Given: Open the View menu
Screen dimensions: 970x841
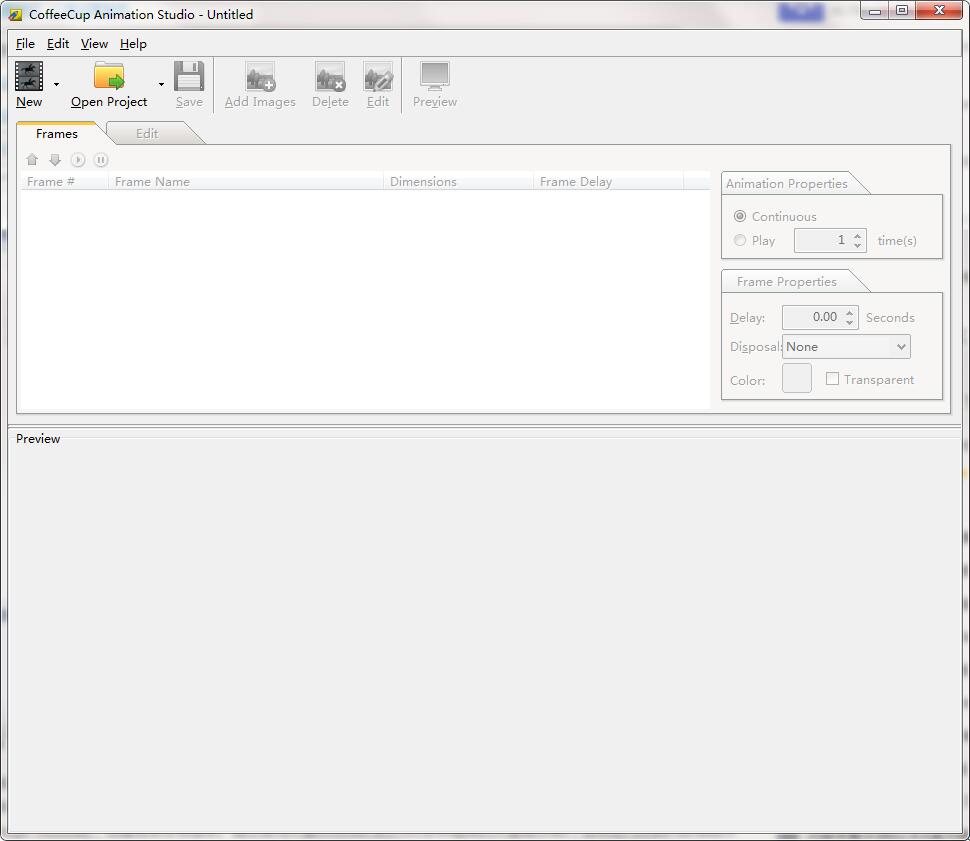Looking at the screenshot, I should [x=94, y=43].
